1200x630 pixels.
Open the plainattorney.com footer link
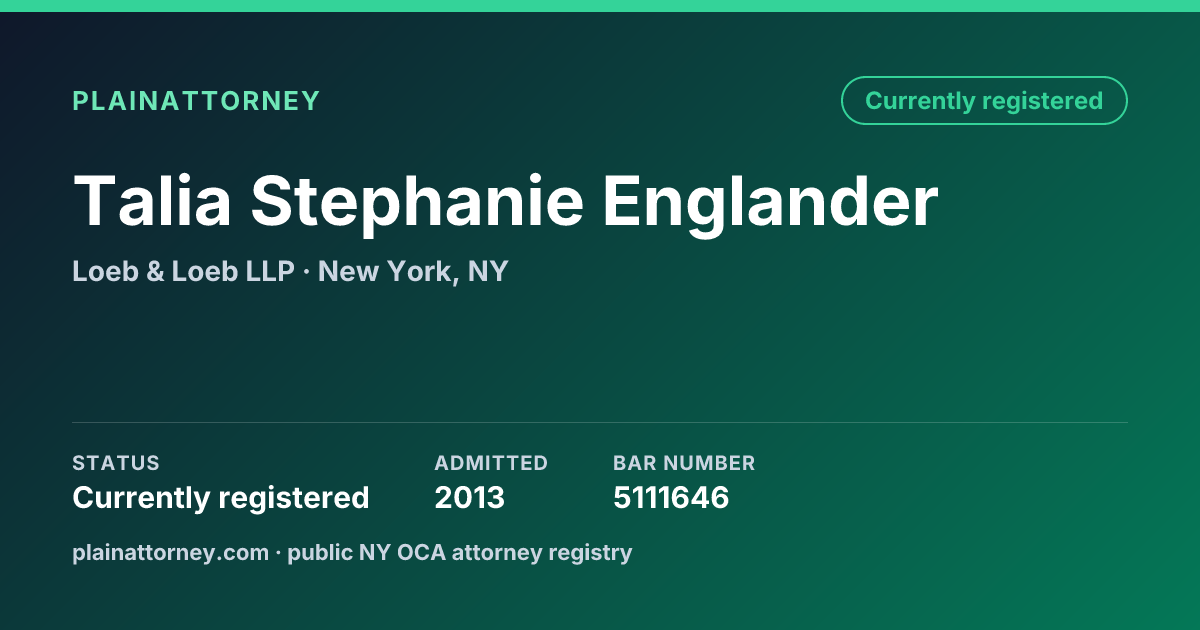pos(171,552)
